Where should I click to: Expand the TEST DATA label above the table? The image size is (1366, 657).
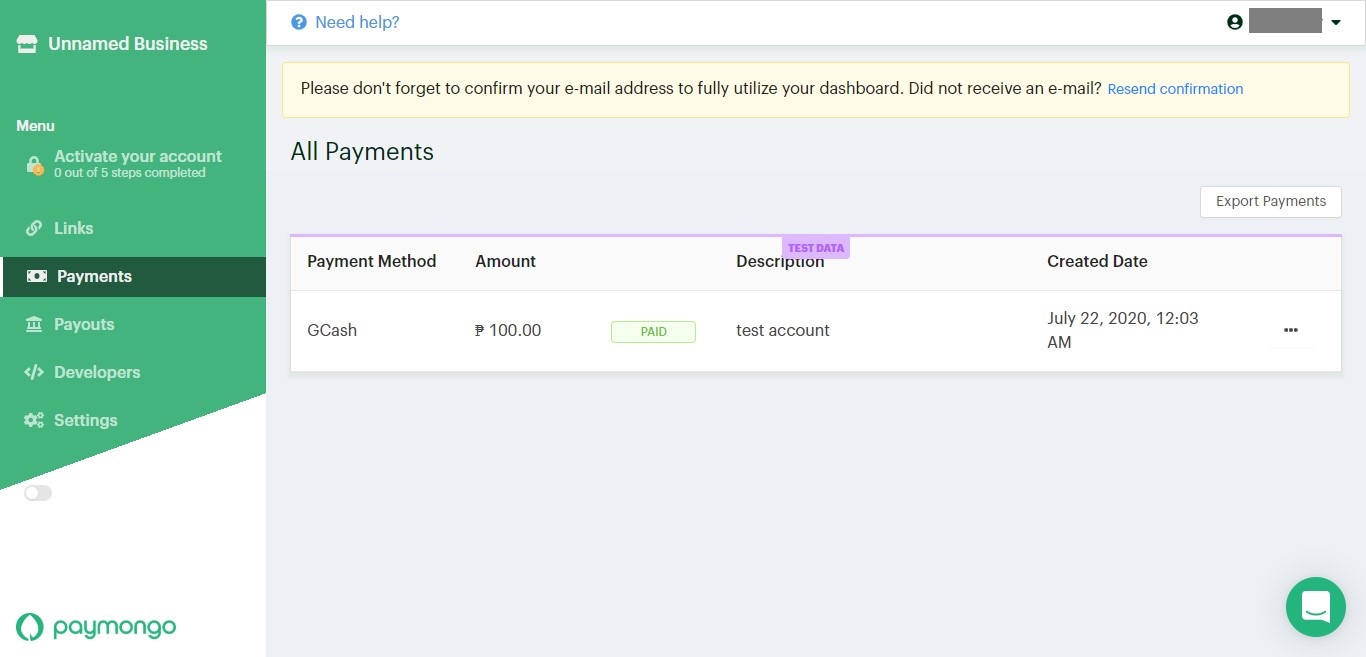[x=816, y=247]
